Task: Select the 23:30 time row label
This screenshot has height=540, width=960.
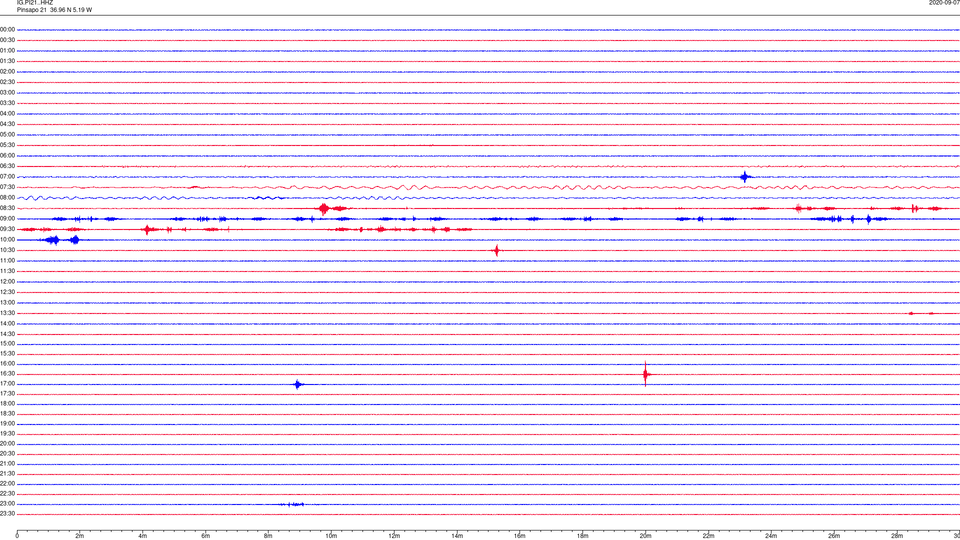Action: coord(7,514)
